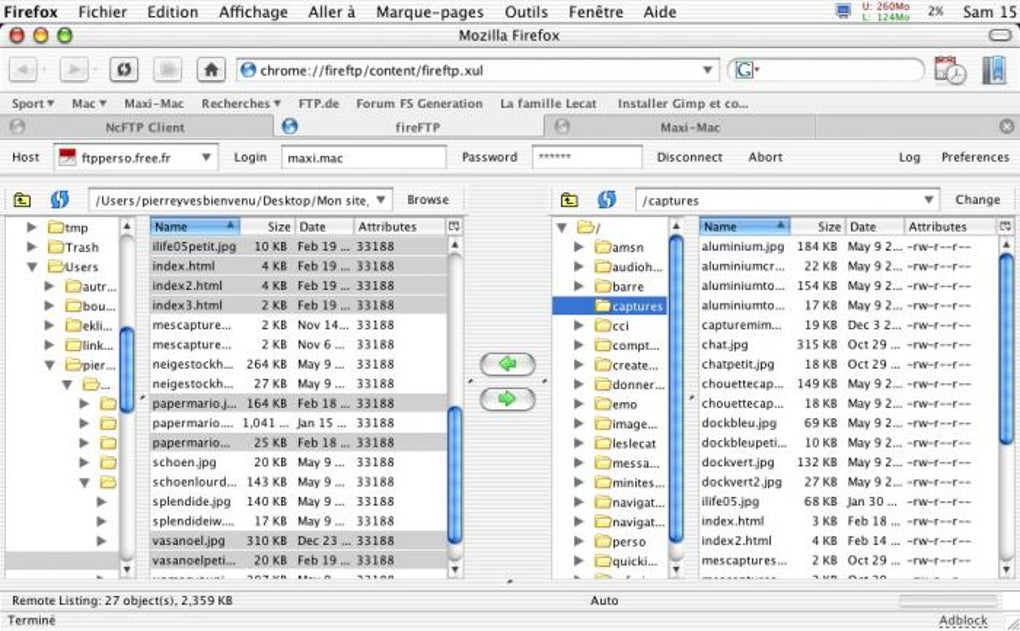This screenshot has height=631, width=1020.
Task: Open the Log view
Action: pyautogui.click(x=909, y=157)
